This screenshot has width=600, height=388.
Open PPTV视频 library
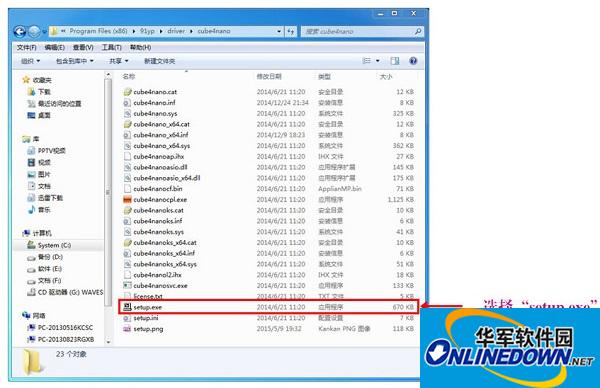(x=46, y=151)
